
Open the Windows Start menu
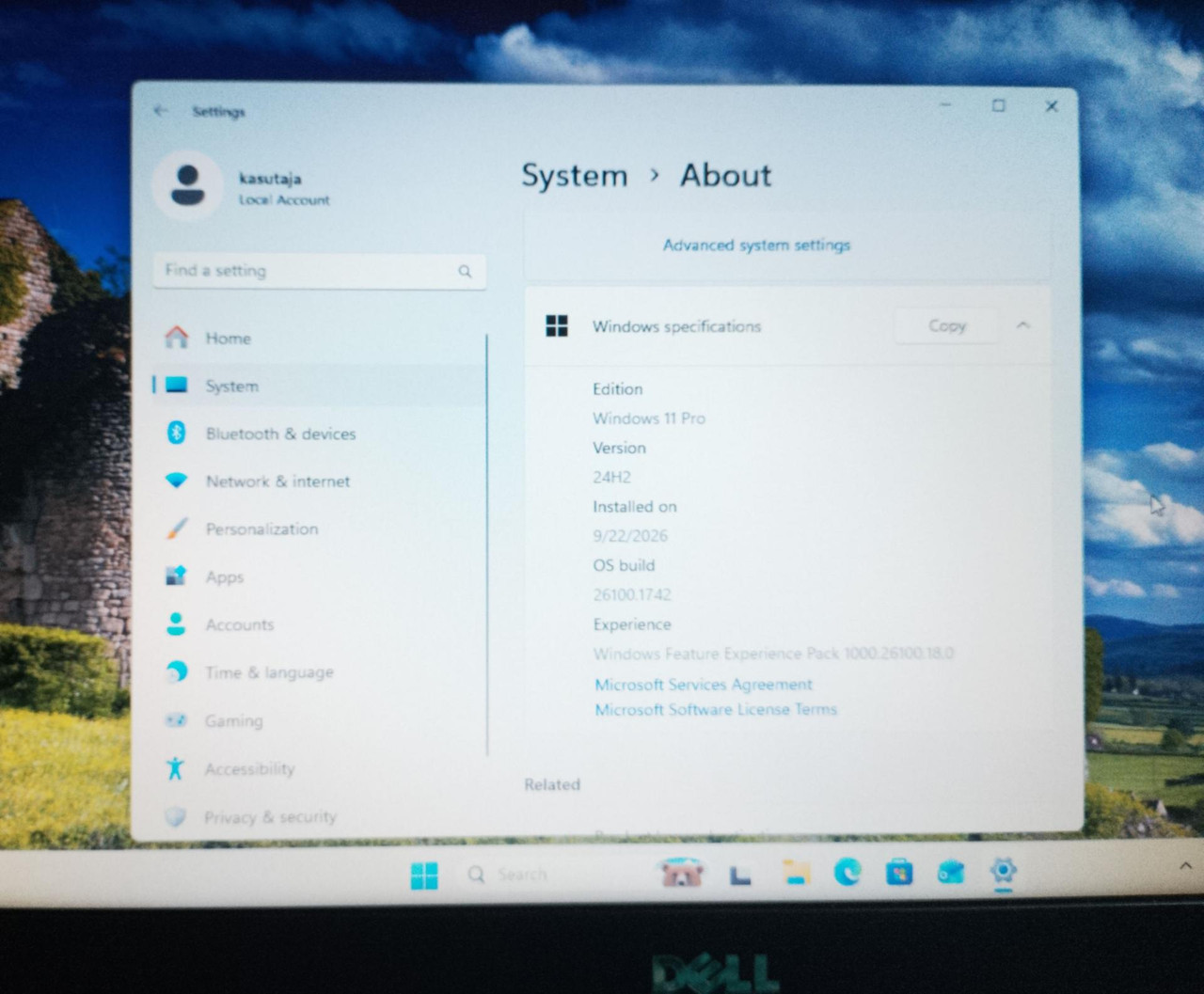[424, 876]
